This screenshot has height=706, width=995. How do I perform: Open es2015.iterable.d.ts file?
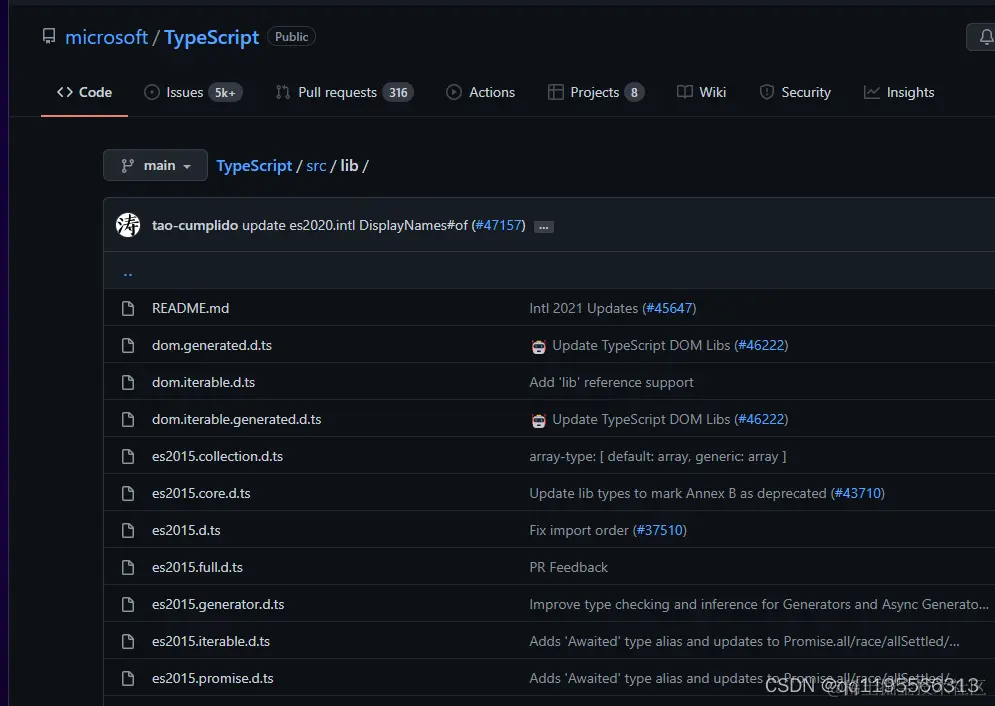click(x=211, y=641)
